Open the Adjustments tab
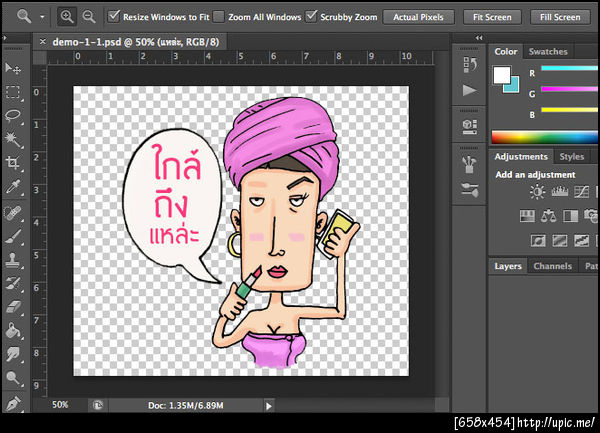Viewport: 600px width, 433px height. [x=521, y=157]
